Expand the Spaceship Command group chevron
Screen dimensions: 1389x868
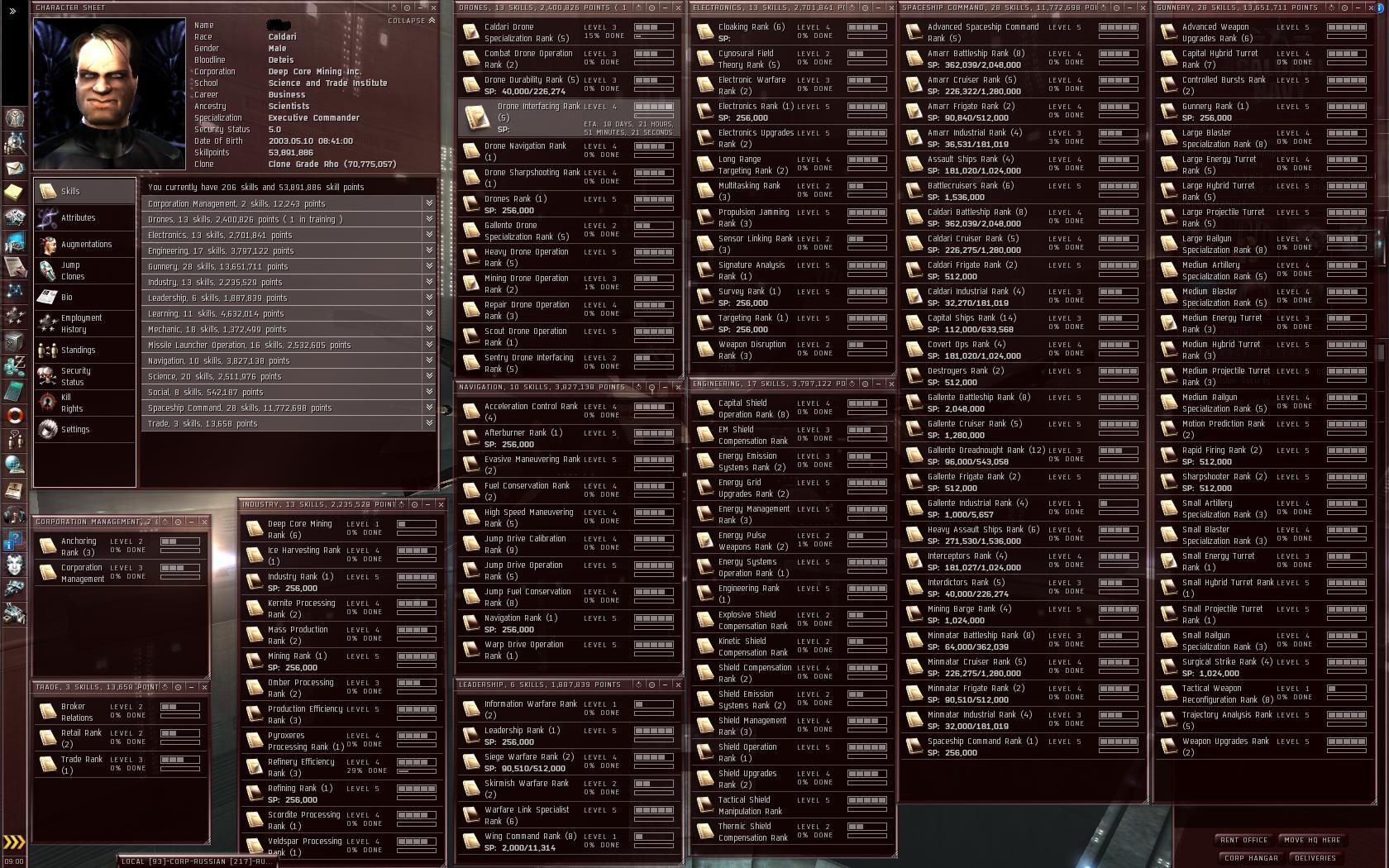pos(429,408)
